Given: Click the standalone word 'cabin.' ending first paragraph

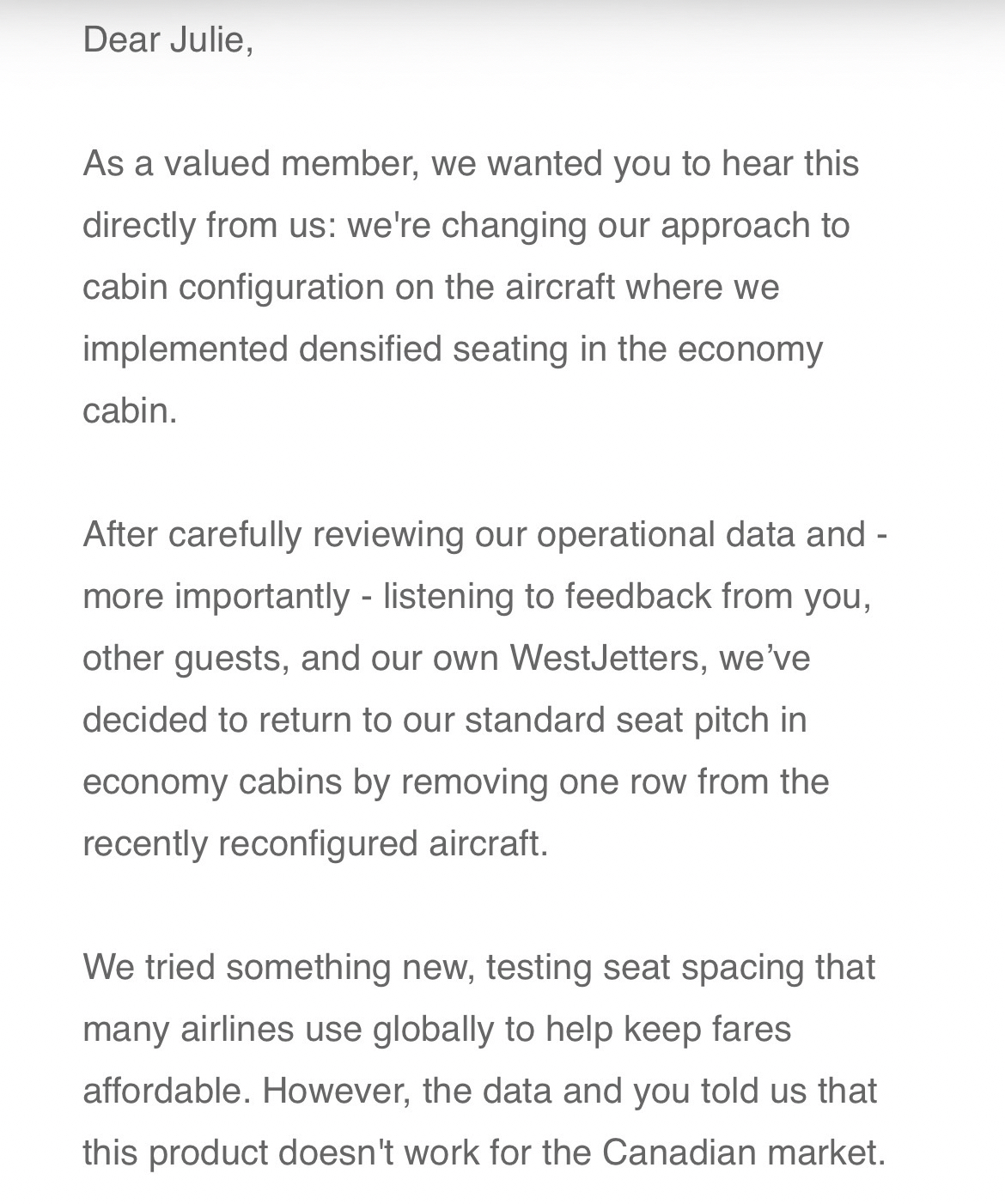Looking at the screenshot, I should pyautogui.click(x=130, y=410).
